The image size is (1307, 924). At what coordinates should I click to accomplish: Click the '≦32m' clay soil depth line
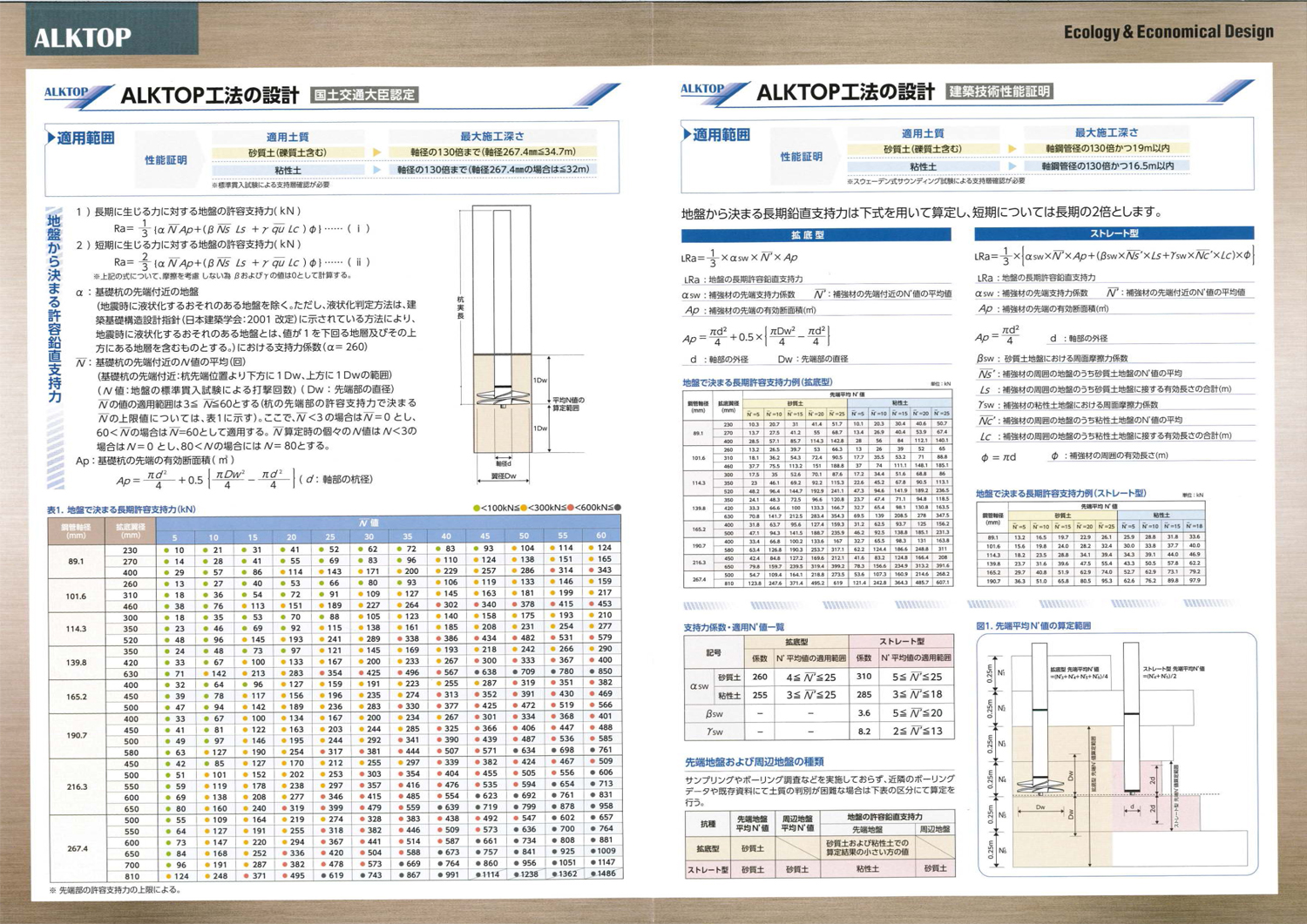tap(493, 170)
